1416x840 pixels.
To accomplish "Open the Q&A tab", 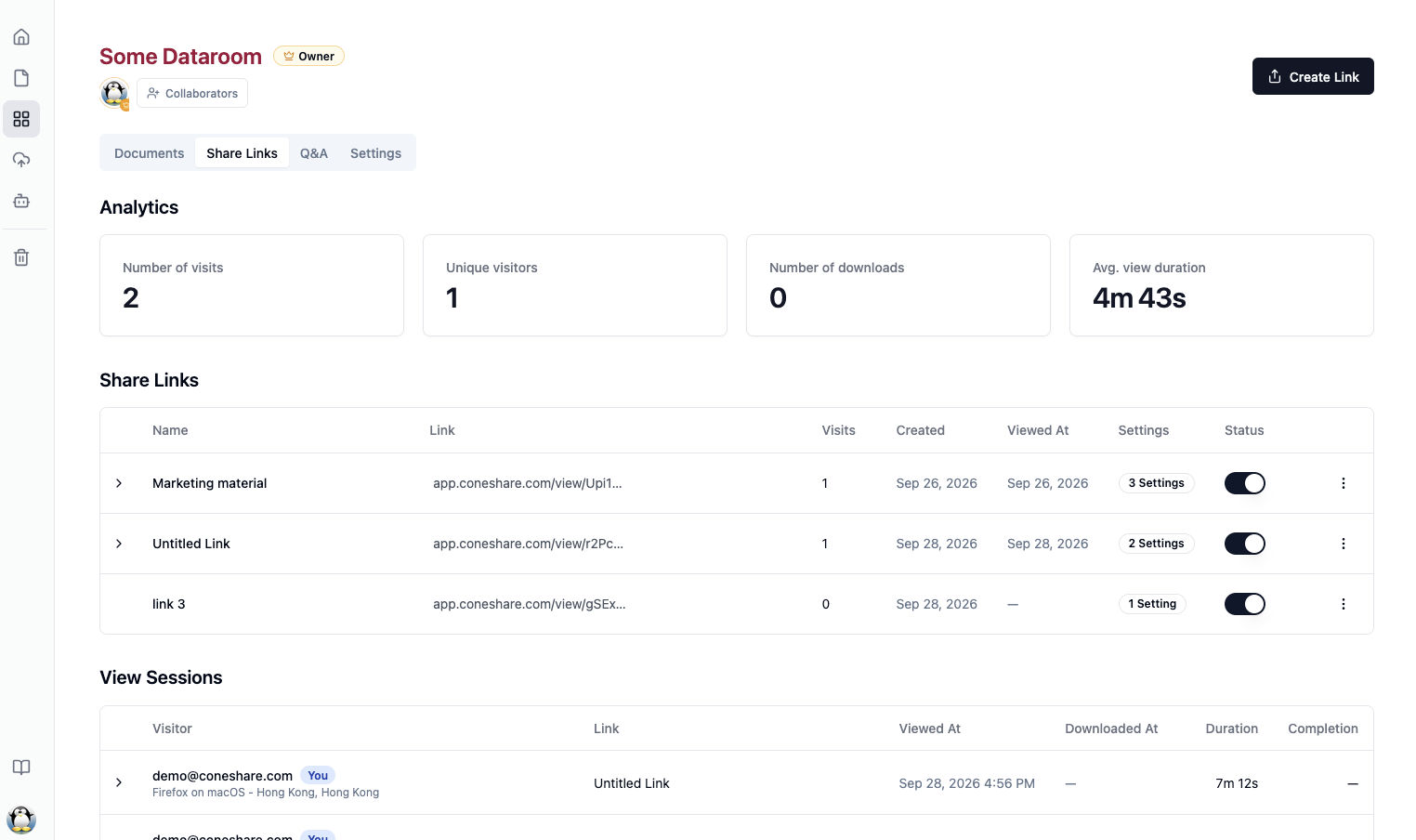I will point(314,153).
